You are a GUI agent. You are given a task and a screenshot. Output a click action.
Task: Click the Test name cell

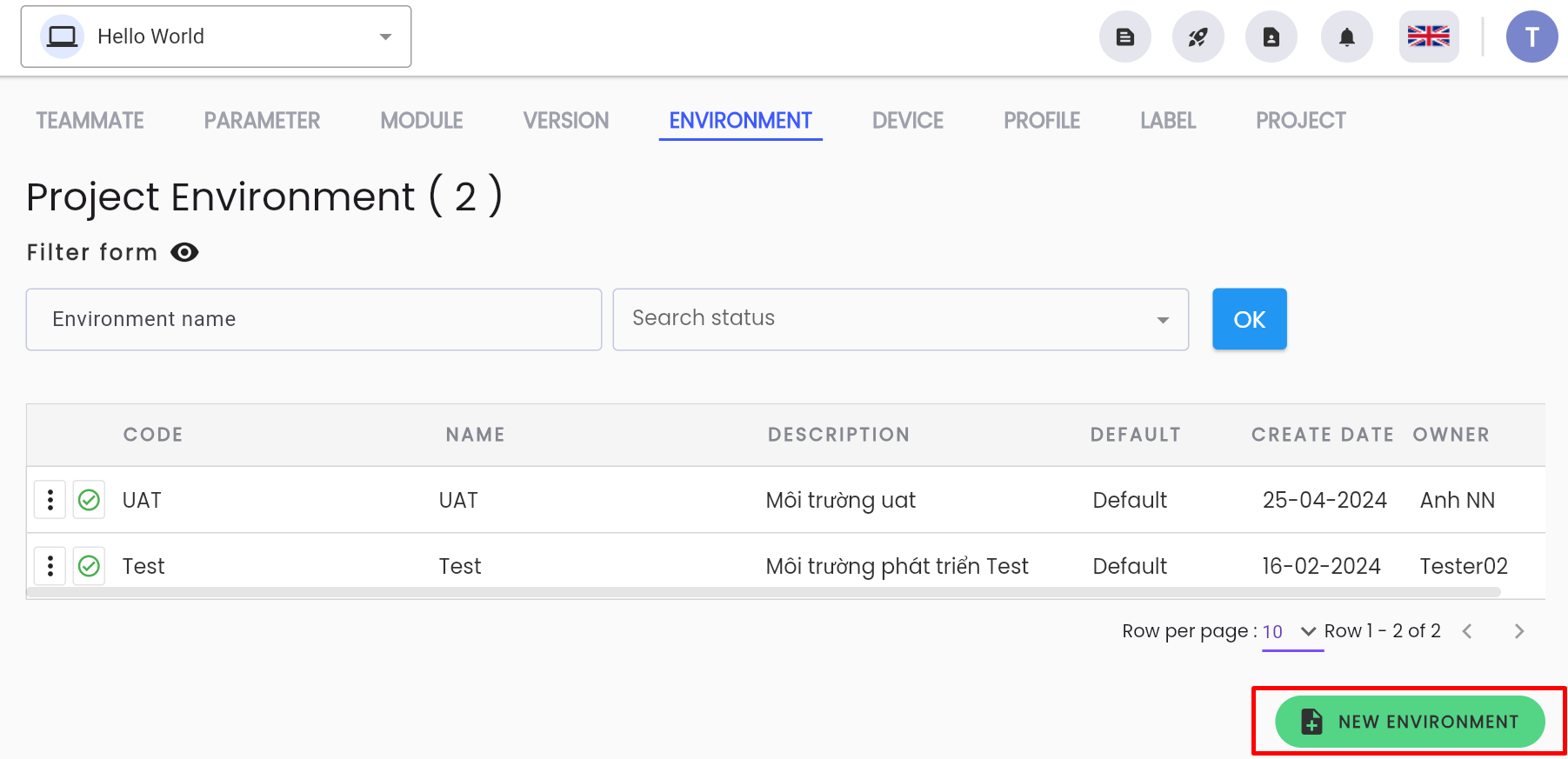pos(460,566)
